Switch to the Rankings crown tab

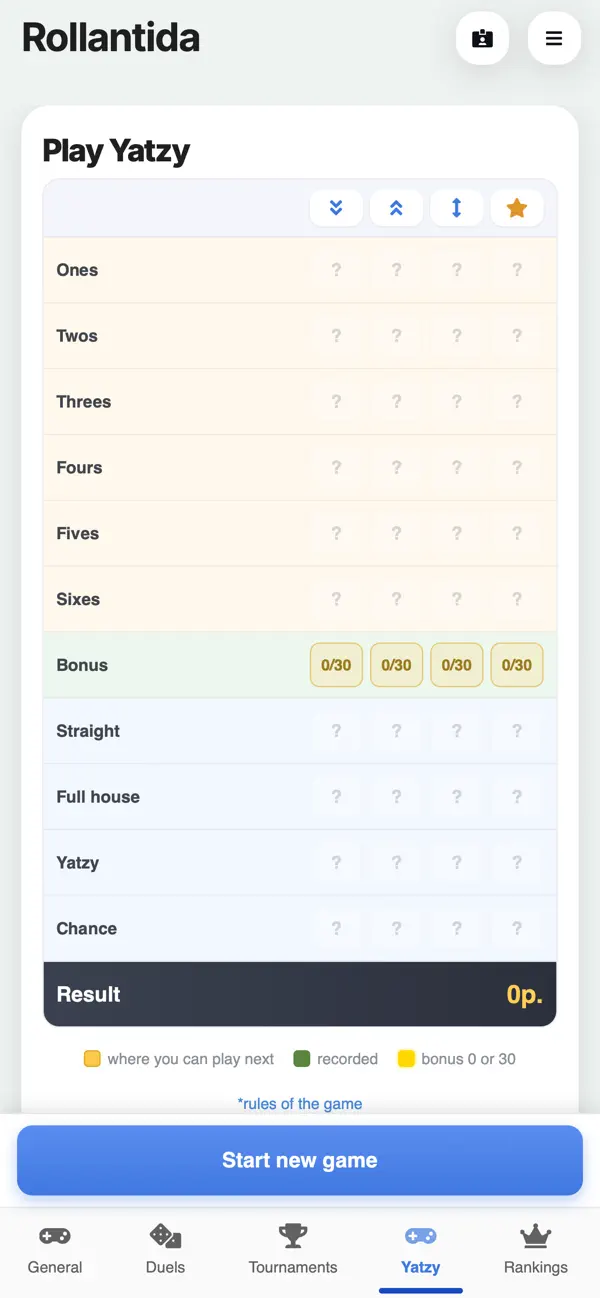click(x=536, y=1249)
